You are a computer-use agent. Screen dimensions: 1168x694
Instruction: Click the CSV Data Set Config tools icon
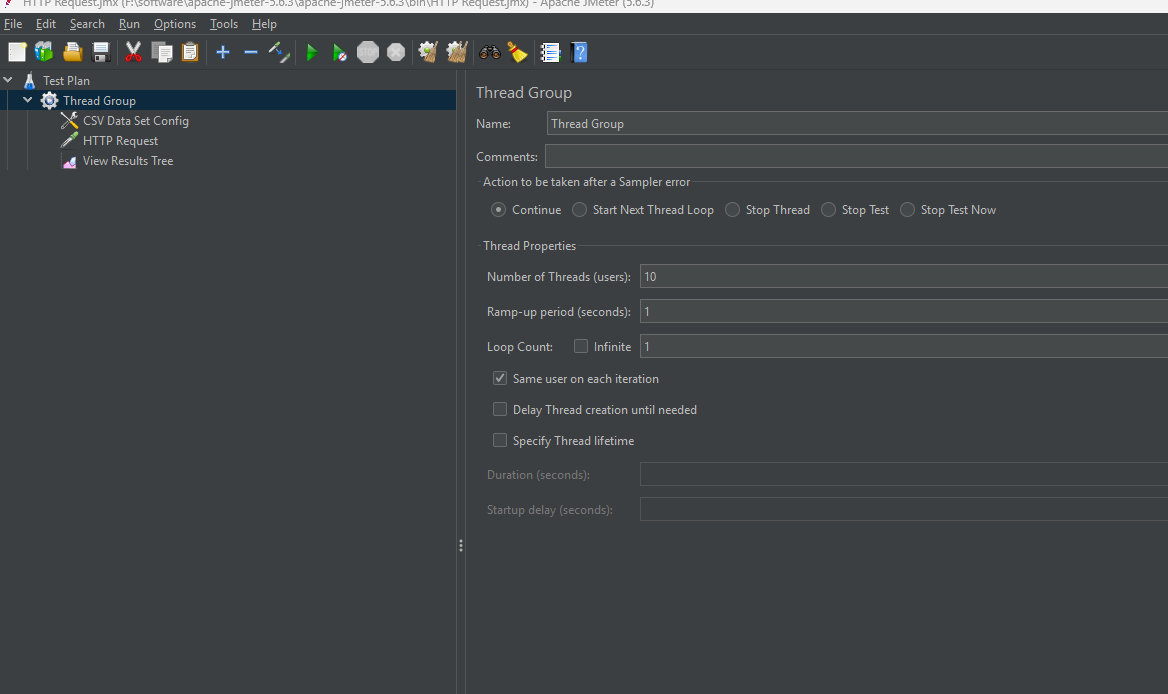(x=69, y=121)
